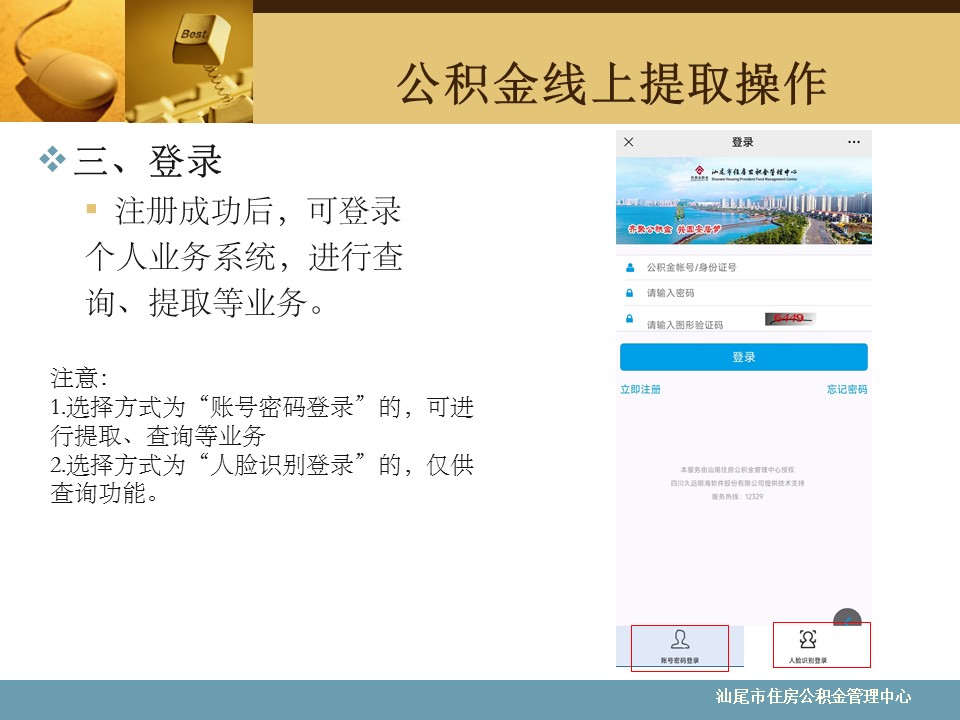960x720 pixels.
Task: Open the three-dots more menu
Action: tap(854, 142)
